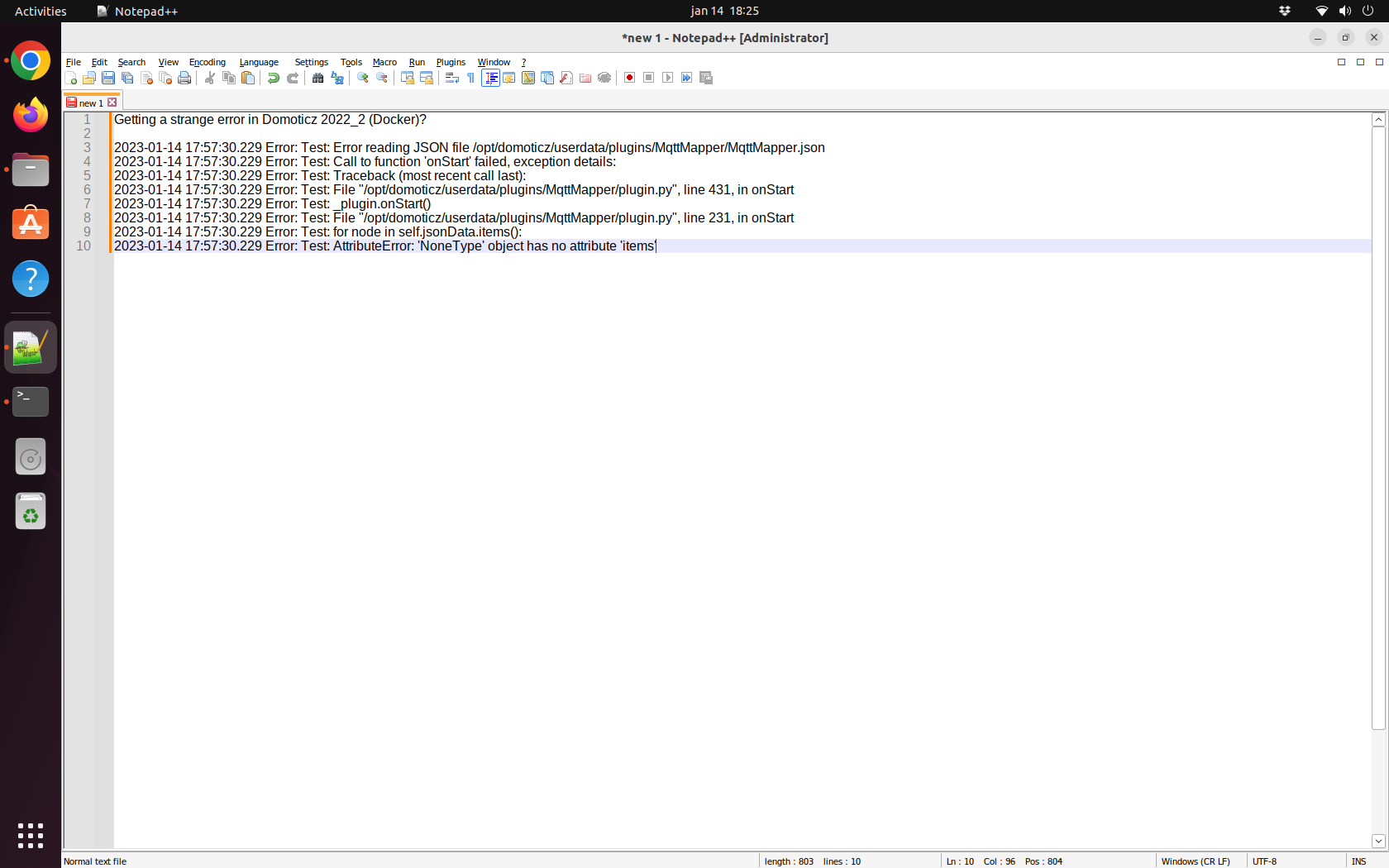Screen dimensions: 1389x868
Task: Print the document using toolbar icon
Action: tap(184, 78)
